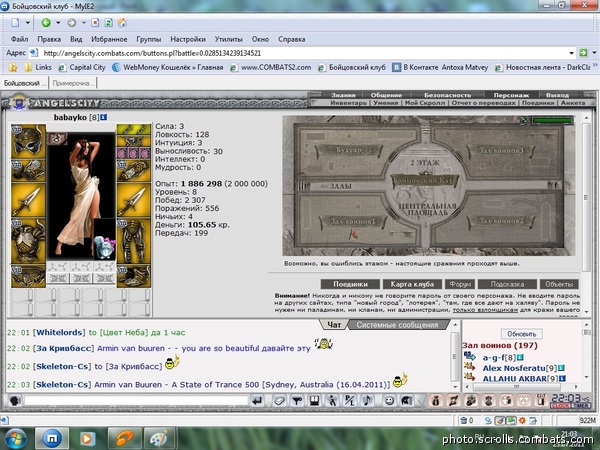The height and width of the screenshot is (450, 600).
Task: Open the Capital City bookmark
Action: 82,67
